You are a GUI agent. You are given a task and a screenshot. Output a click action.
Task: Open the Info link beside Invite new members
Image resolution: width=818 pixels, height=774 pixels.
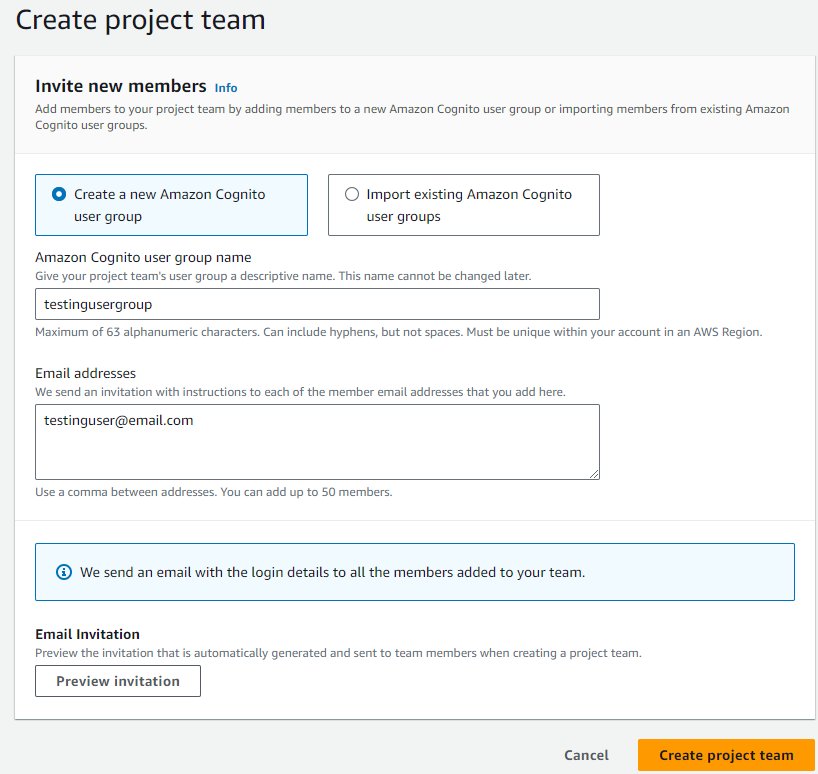(226, 88)
